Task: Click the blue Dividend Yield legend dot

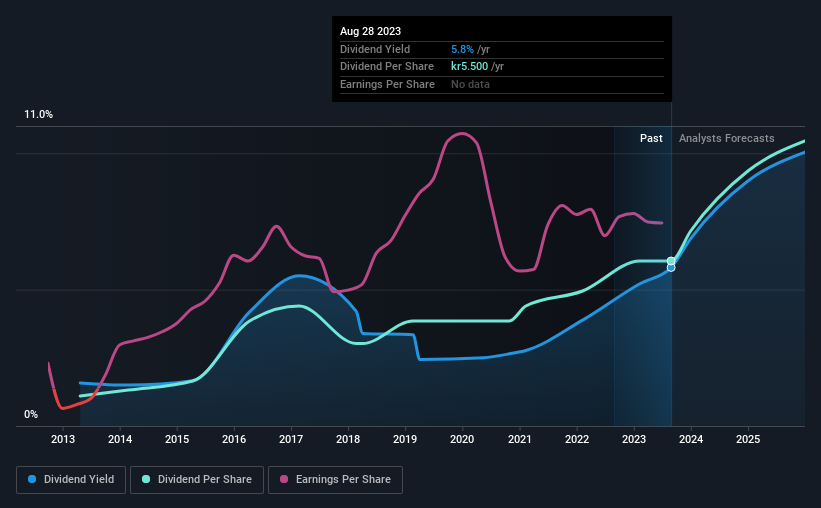Action: click(x=32, y=479)
